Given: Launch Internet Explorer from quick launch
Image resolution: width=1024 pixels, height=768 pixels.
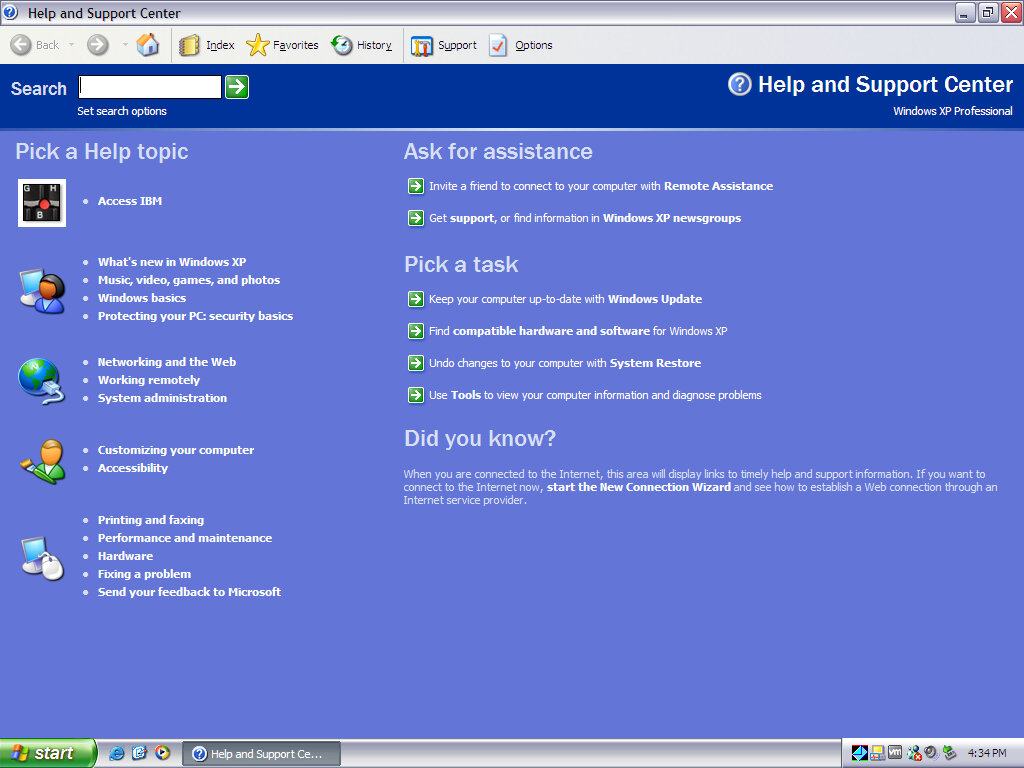Looking at the screenshot, I should pyautogui.click(x=117, y=753).
